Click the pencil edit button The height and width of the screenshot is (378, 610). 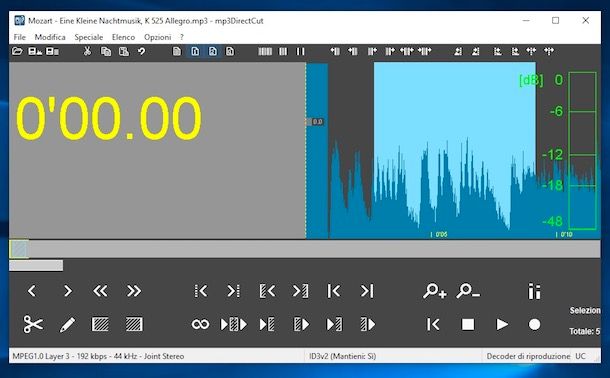tap(67, 324)
